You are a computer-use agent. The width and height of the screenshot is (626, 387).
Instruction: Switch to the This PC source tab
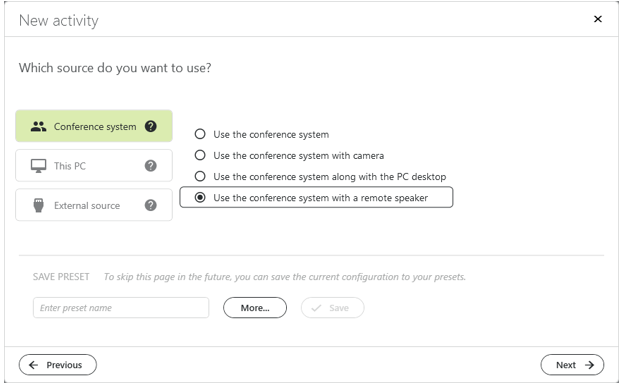[x=94, y=166]
